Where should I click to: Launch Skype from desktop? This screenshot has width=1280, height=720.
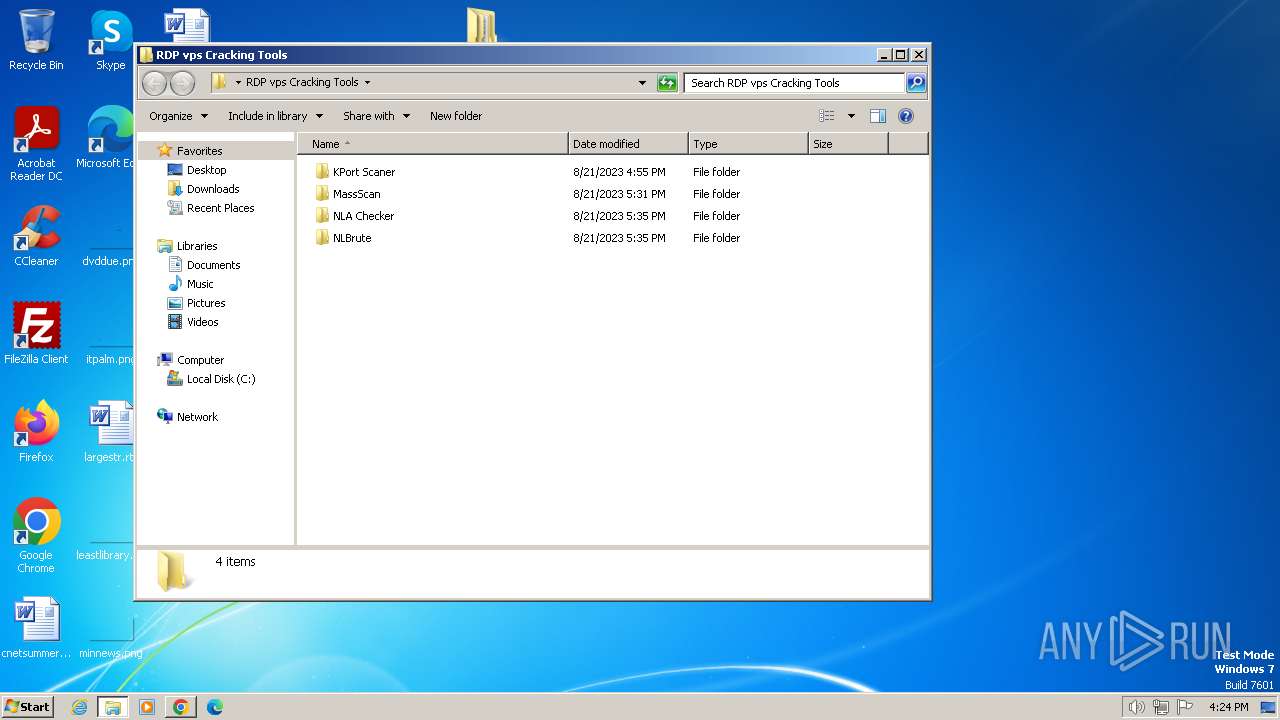[x=111, y=40]
